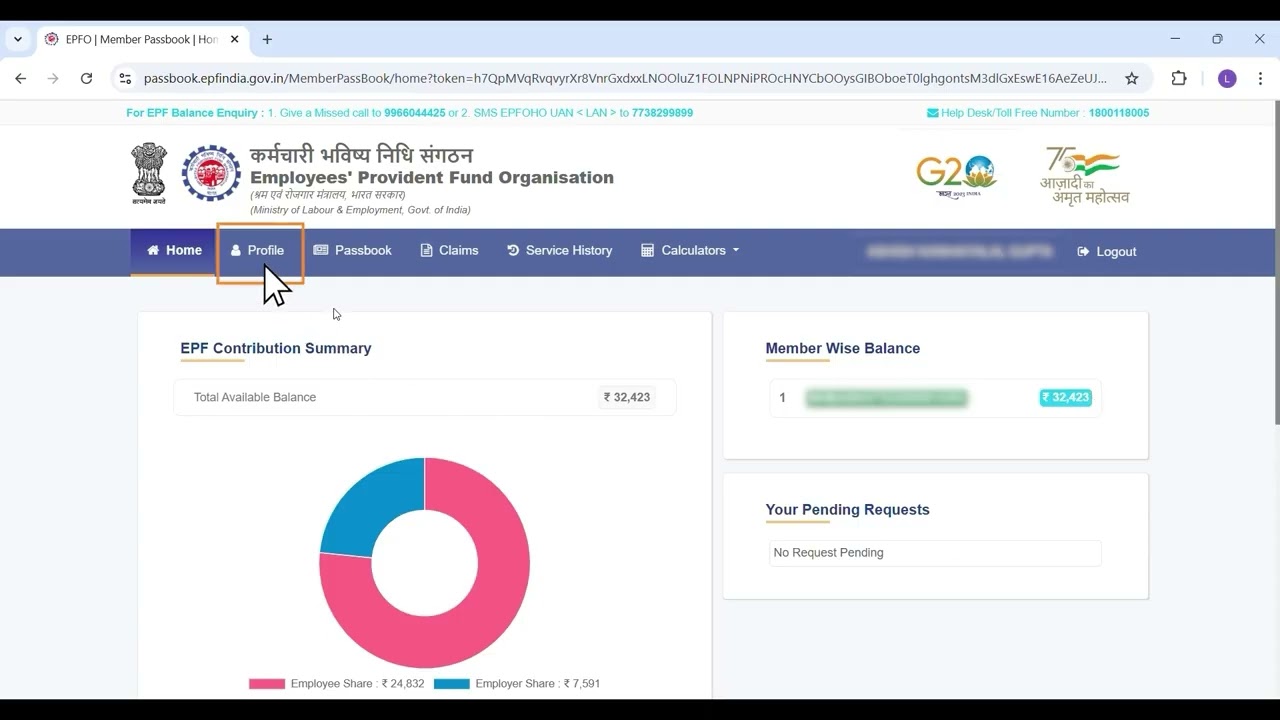The width and height of the screenshot is (1280, 720).
Task: Click the browser Back arrow
Action: (21, 78)
